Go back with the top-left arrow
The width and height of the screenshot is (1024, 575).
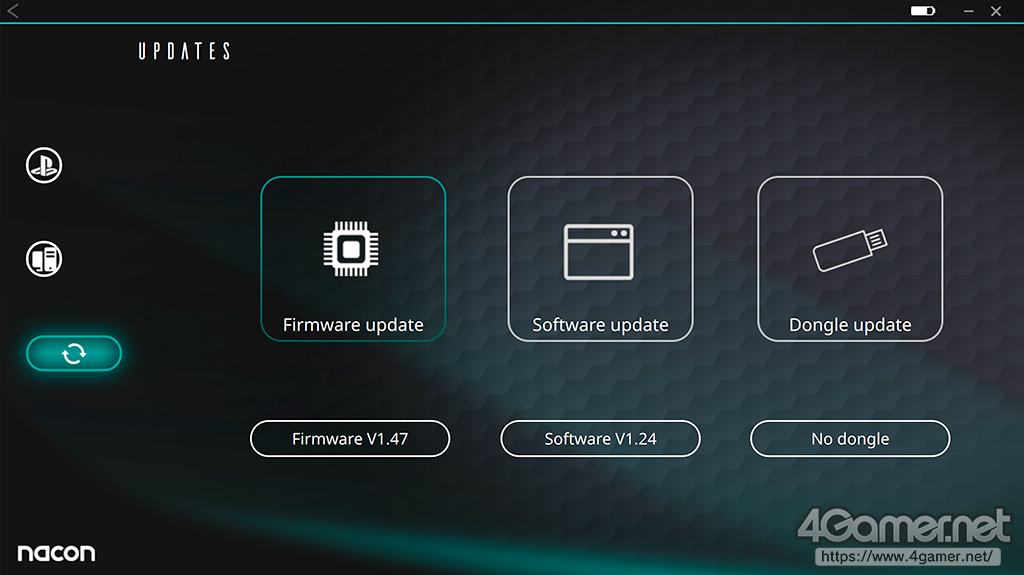pyautogui.click(x=13, y=10)
